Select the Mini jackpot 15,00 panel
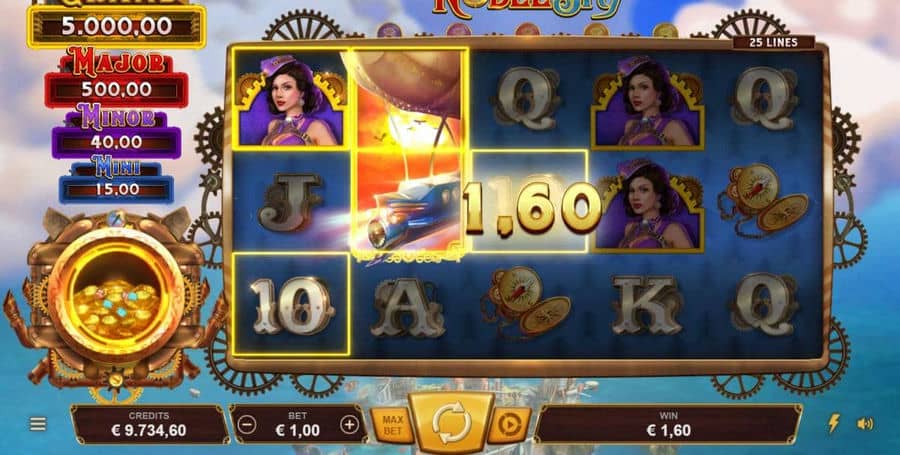 pyautogui.click(x=117, y=188)
